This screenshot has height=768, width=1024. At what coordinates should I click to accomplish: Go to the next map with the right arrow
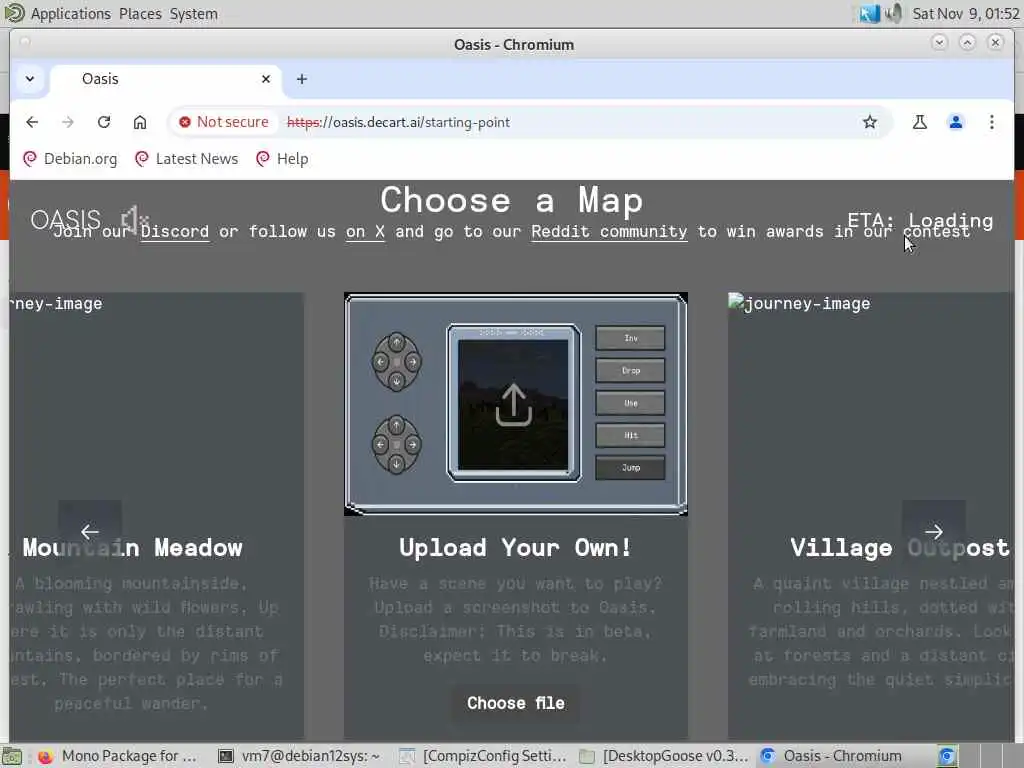click(934, 532)
